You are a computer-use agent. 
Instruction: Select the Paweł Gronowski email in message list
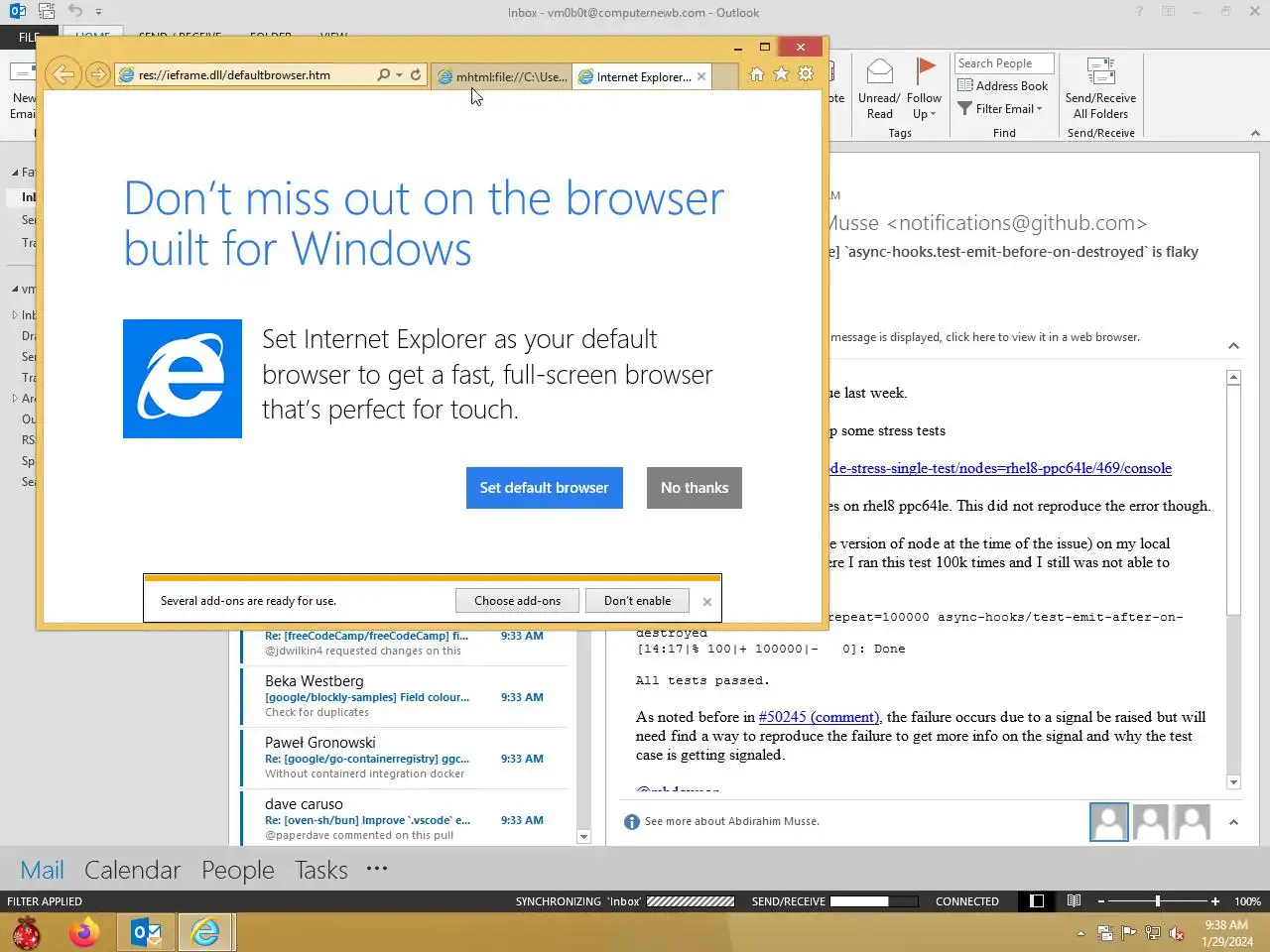tap(405, 759)
